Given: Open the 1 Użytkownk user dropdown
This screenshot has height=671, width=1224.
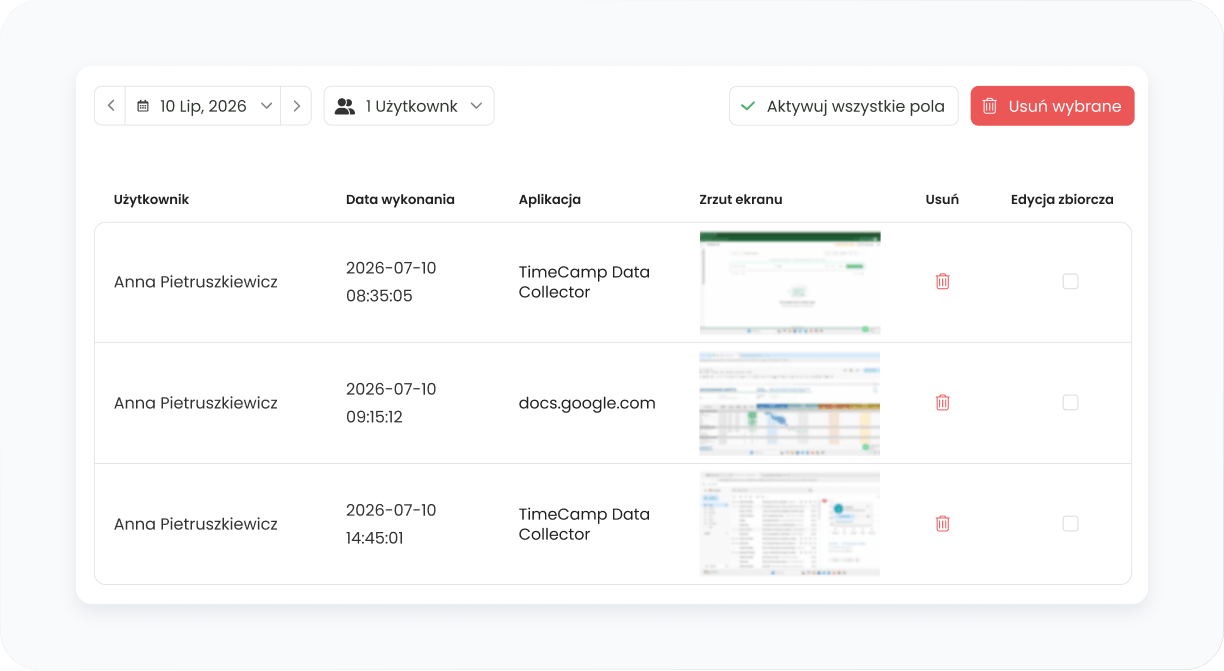Looking at the screenshot, I should (x=409, y=106).
